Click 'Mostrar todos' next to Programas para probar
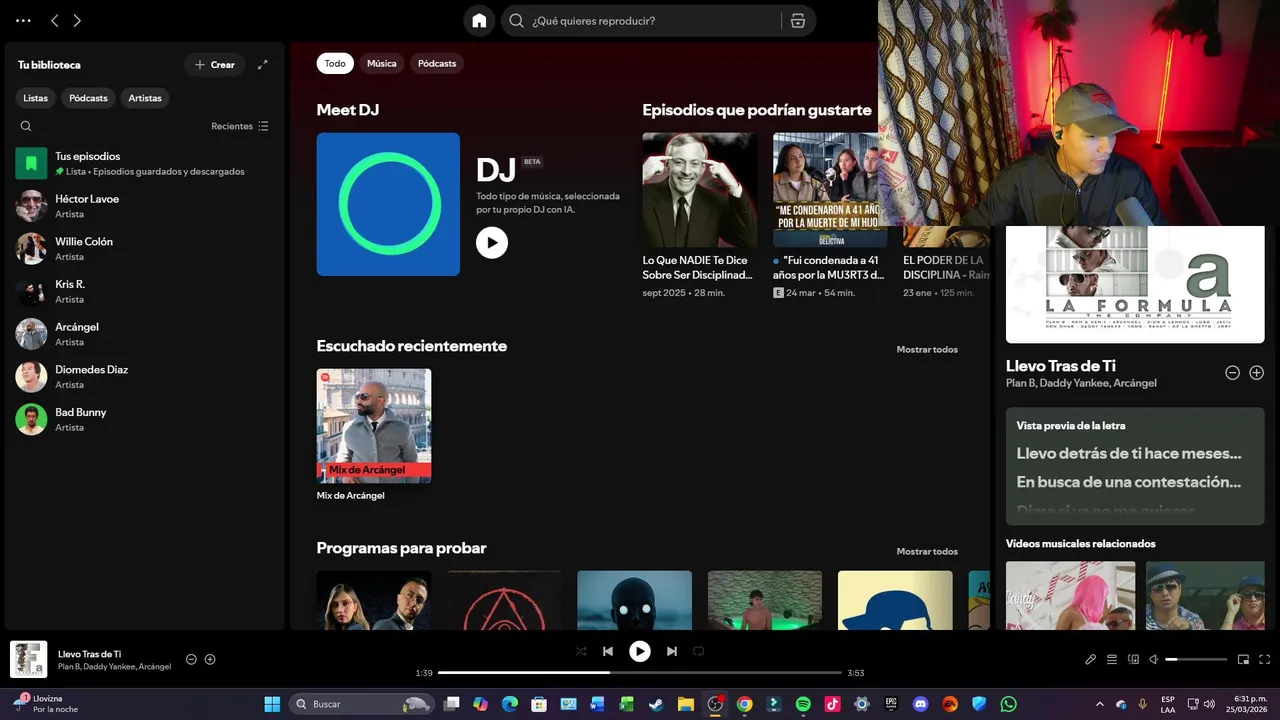The height and width of the screenshot is (720, 1280). tap(927, 551)
